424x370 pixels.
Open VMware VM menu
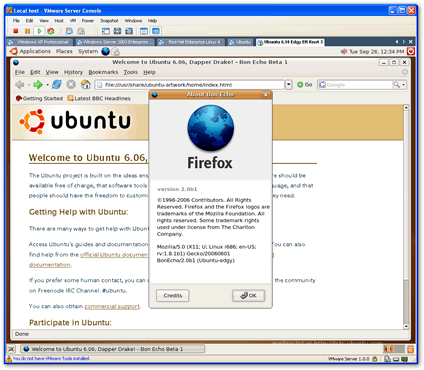pyautogui.click(x=73, y=21)
